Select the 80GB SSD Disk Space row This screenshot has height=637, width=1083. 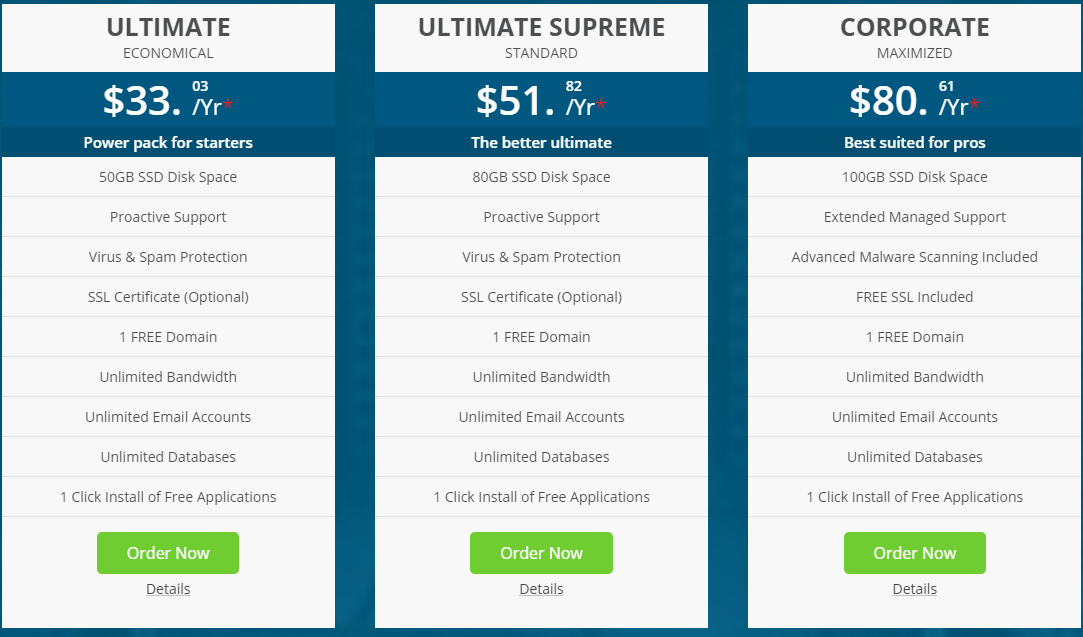point(541,177)
